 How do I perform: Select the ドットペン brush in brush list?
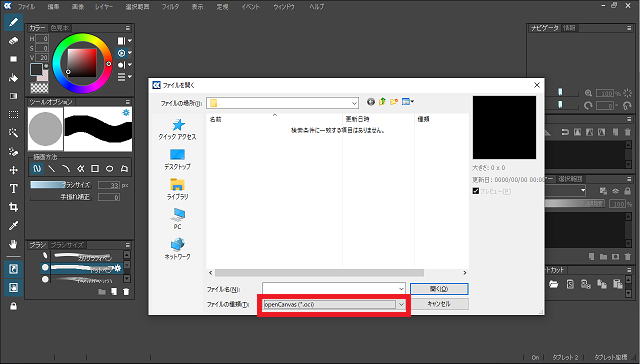[82, 268]
